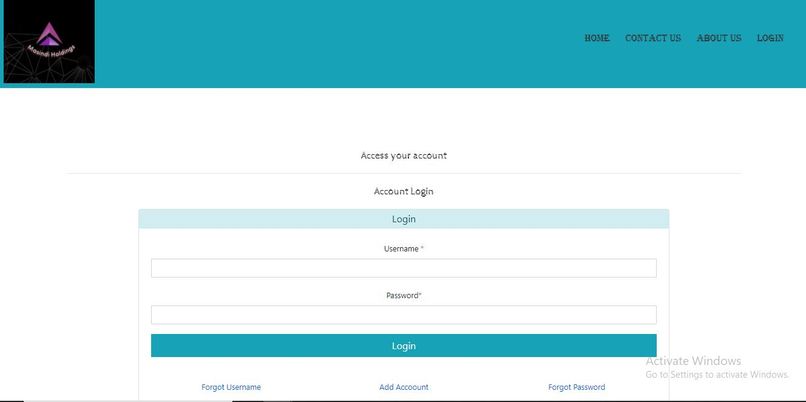Focus the Password input field
Screen dimensions: 806x402
click(x=404, y=315)
